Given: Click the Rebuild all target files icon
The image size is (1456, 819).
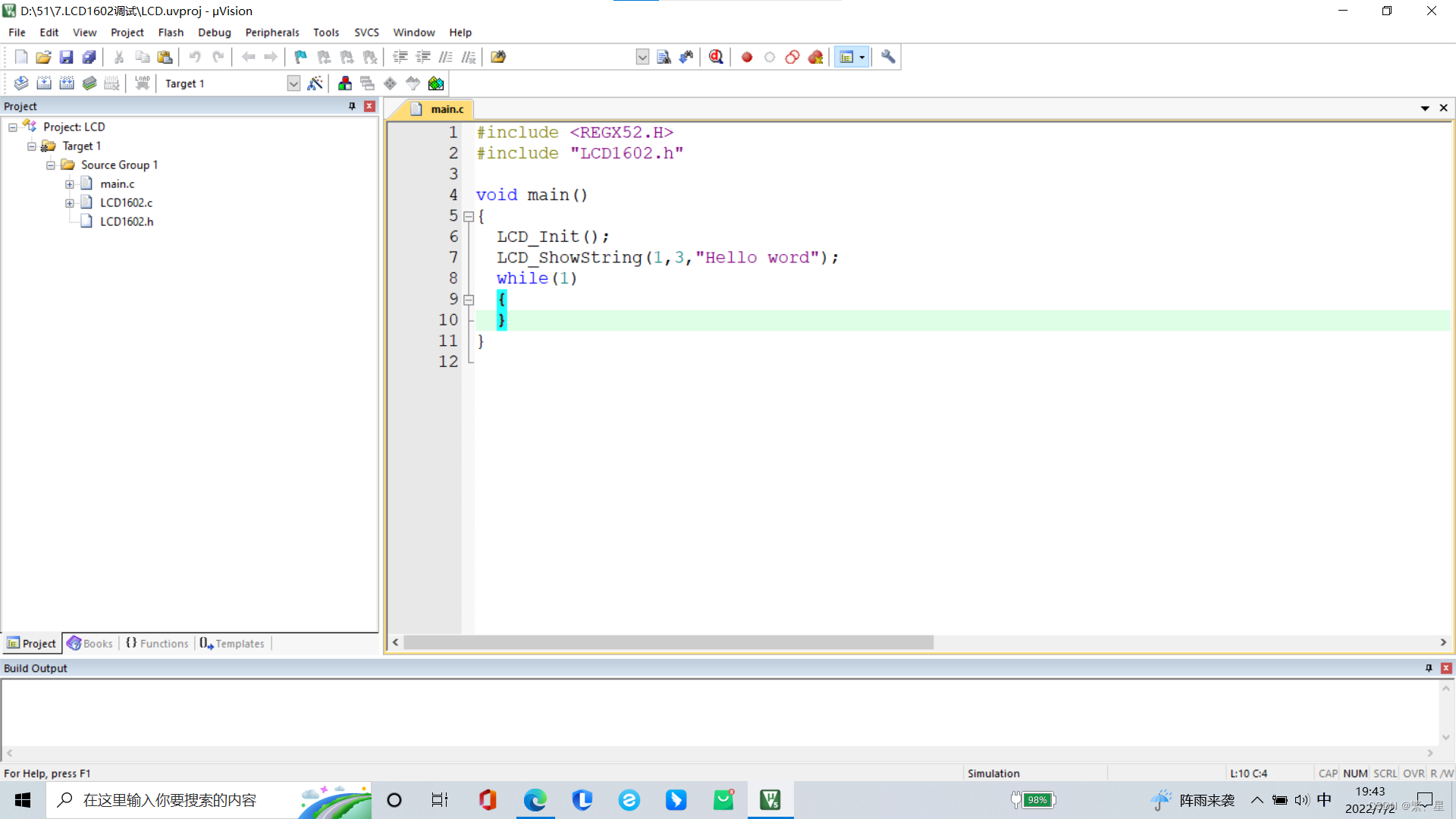Looking at the screenshot, I should pos(67,83).
